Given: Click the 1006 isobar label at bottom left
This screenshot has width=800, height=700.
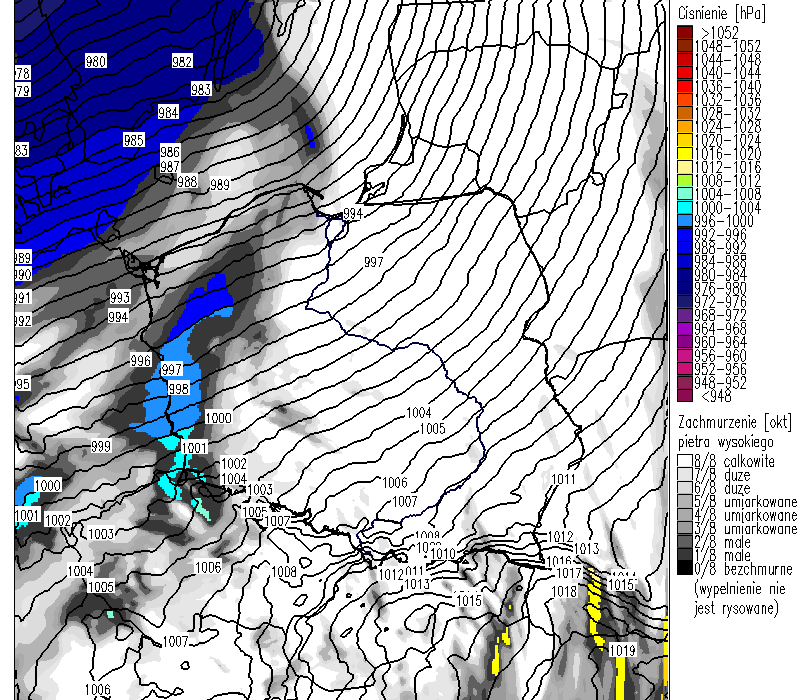Looking at the screenshot, I should point(97,690).
